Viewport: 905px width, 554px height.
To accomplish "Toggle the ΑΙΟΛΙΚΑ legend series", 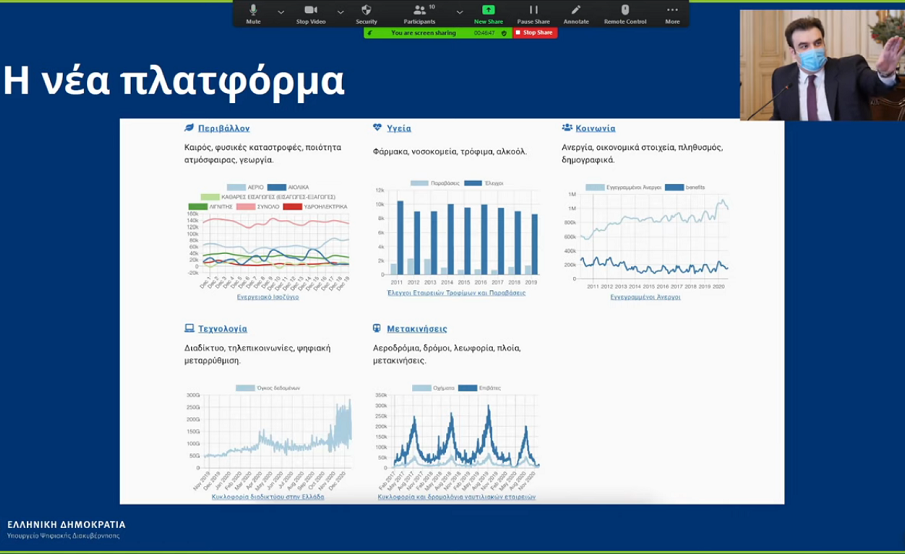I will click(x=277, y=188).
